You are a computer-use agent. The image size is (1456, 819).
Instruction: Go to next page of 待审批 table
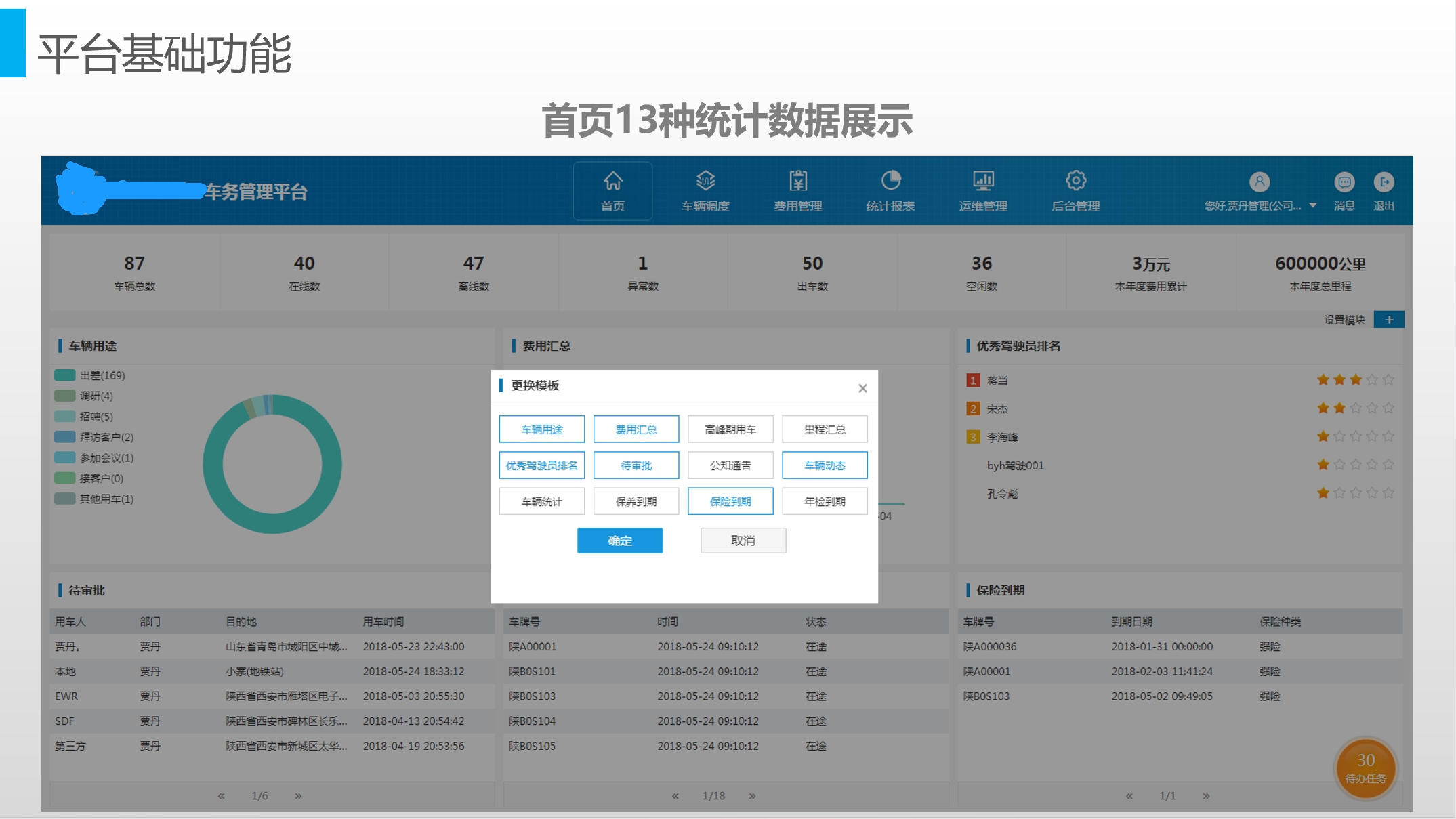click(x=298, y=796)
